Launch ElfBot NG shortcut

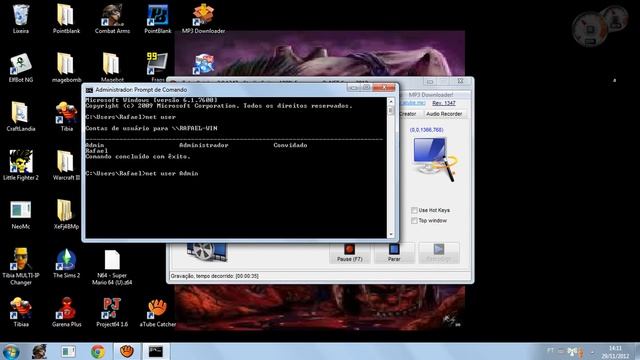[20, 68]
